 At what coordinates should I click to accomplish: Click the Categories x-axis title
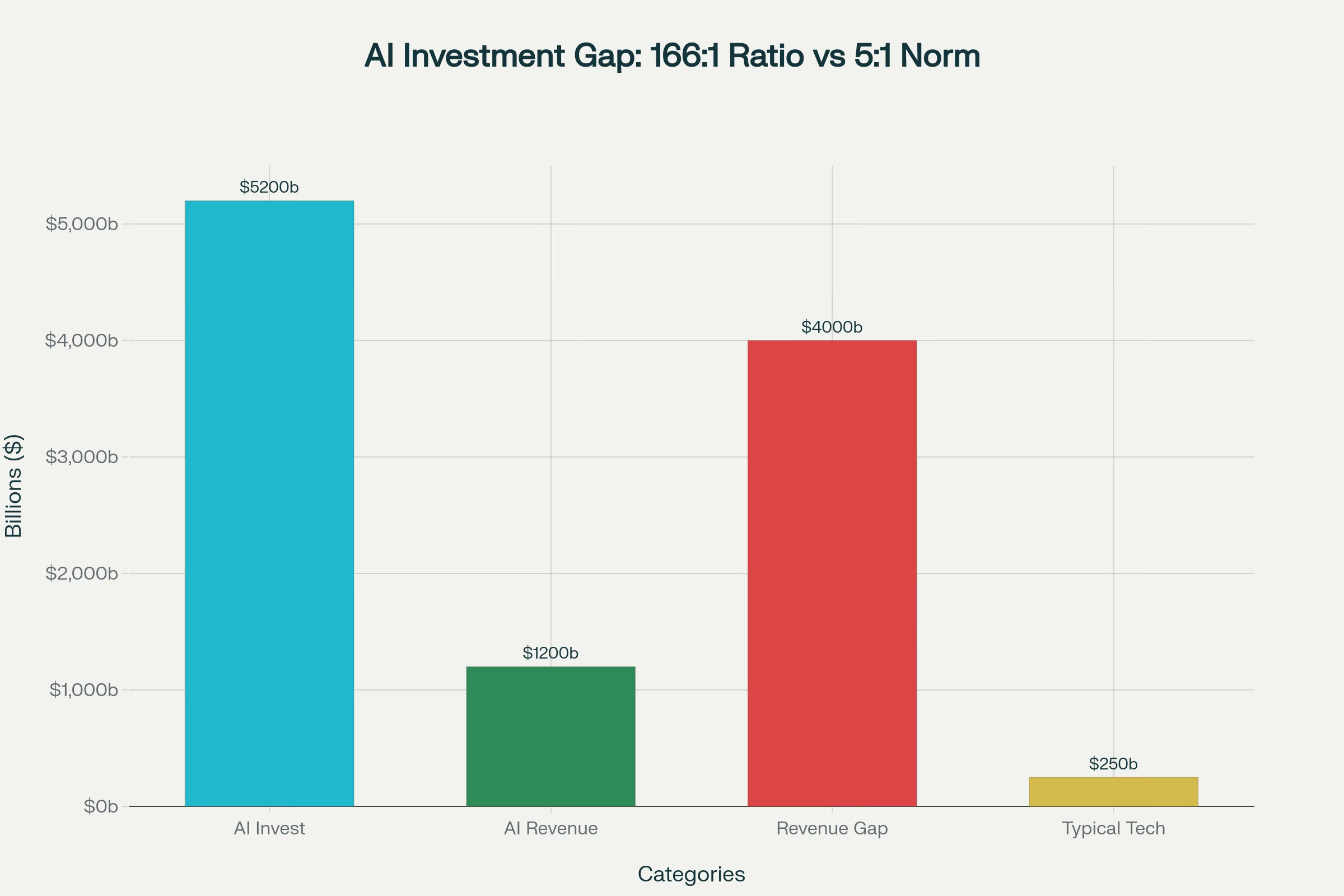click(x=691, y=874)
